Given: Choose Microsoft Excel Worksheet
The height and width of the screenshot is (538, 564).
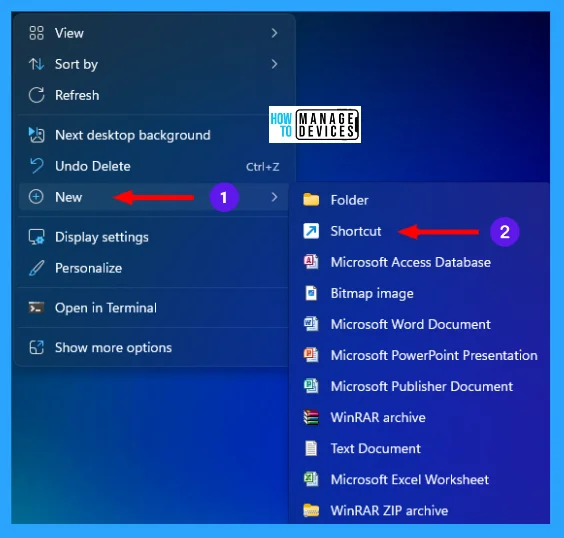Looking at the screenshot, I should pos(419,479).
